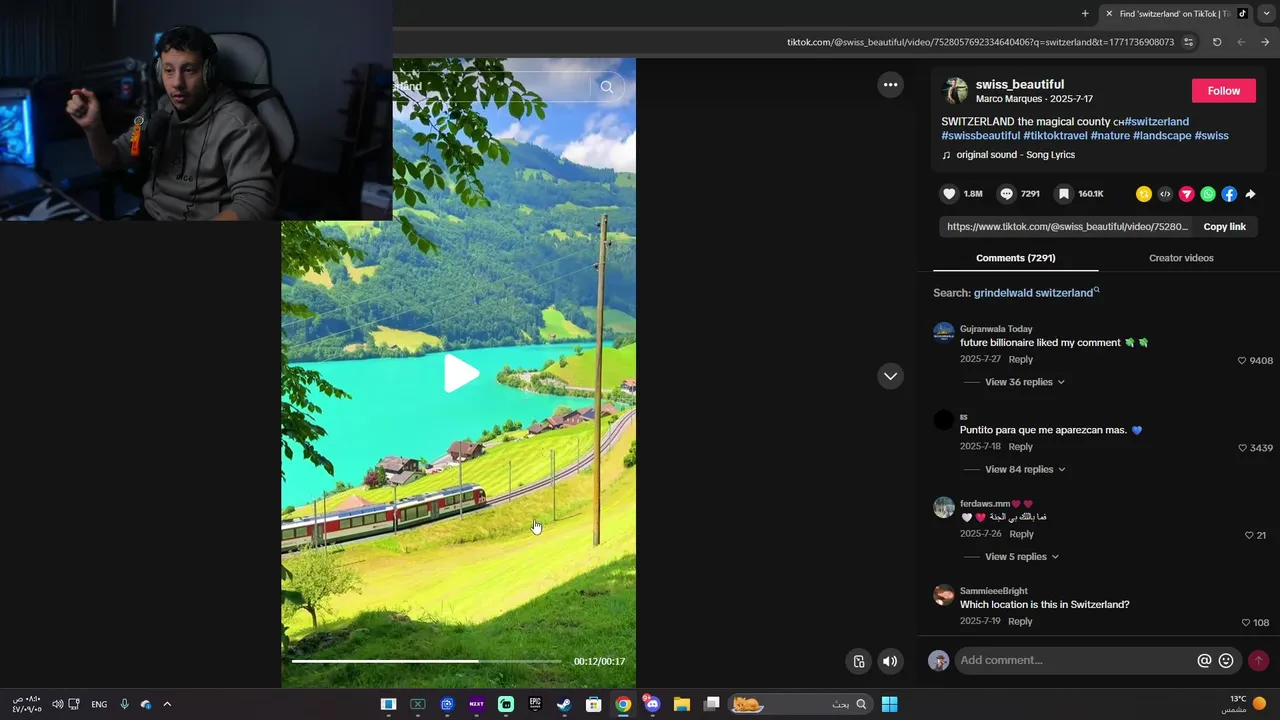Post comment with the red arrow button

tap(1258, 660)
